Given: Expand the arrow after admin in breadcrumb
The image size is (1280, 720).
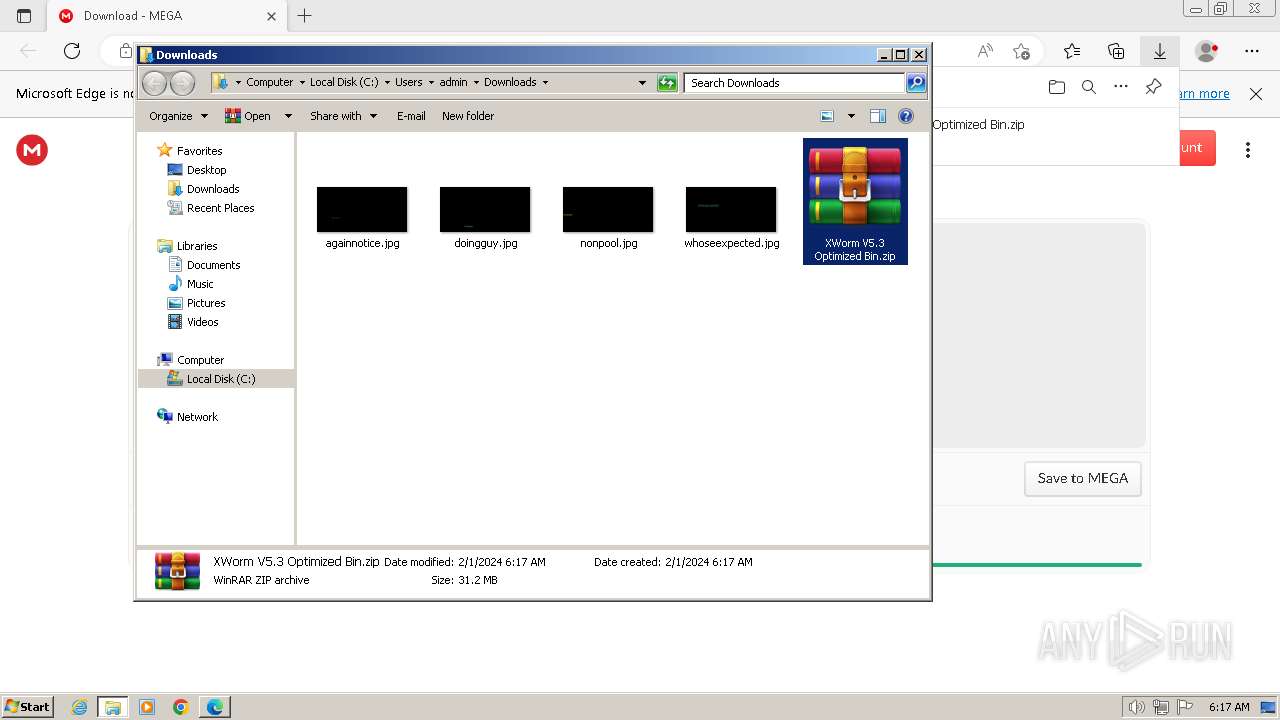Looking at the screenshot, I should coord(476,83).
